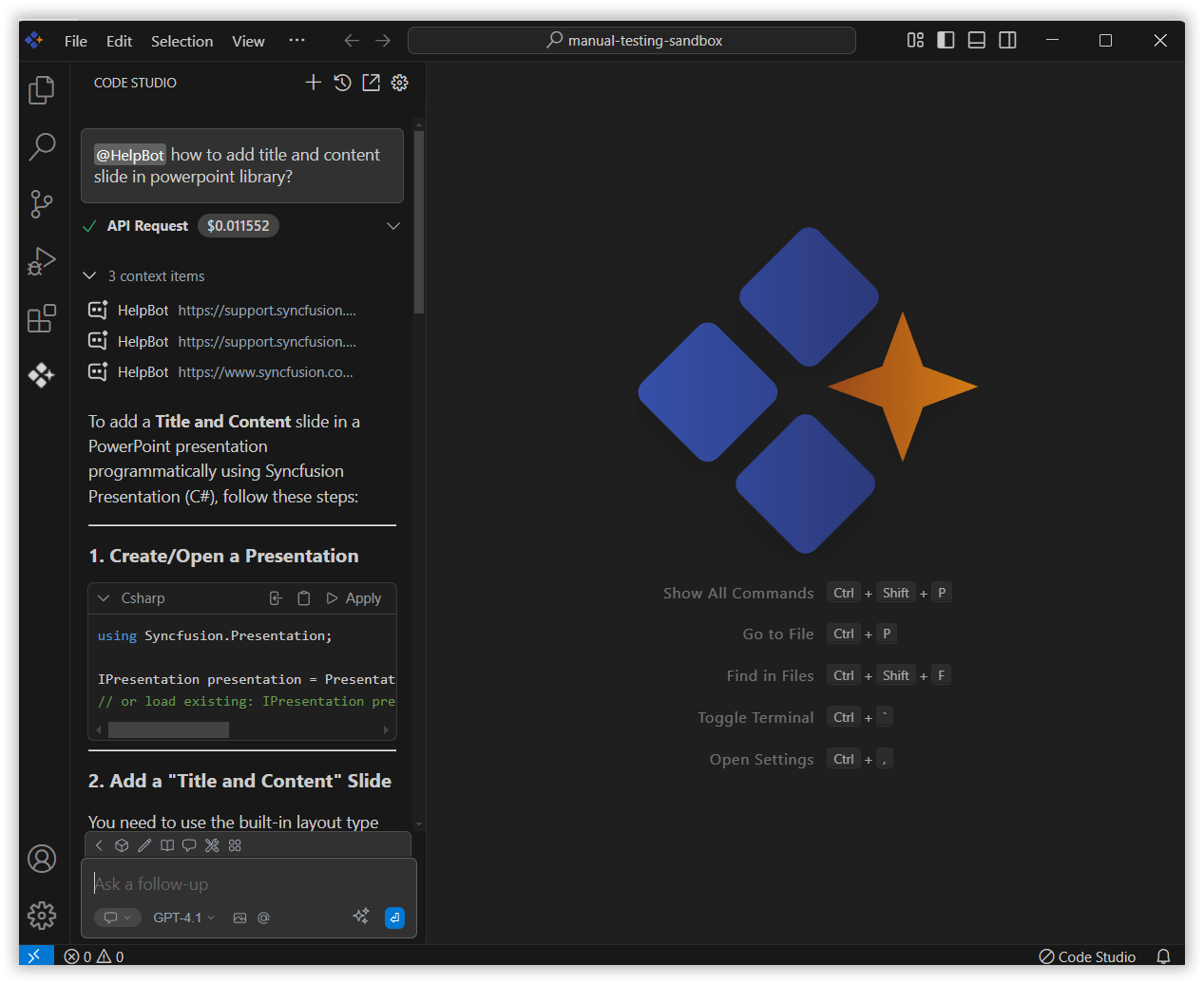This screenshot has width=1204, height=984.
Task: Send message with blue enter button
Action: pos(394,918)
